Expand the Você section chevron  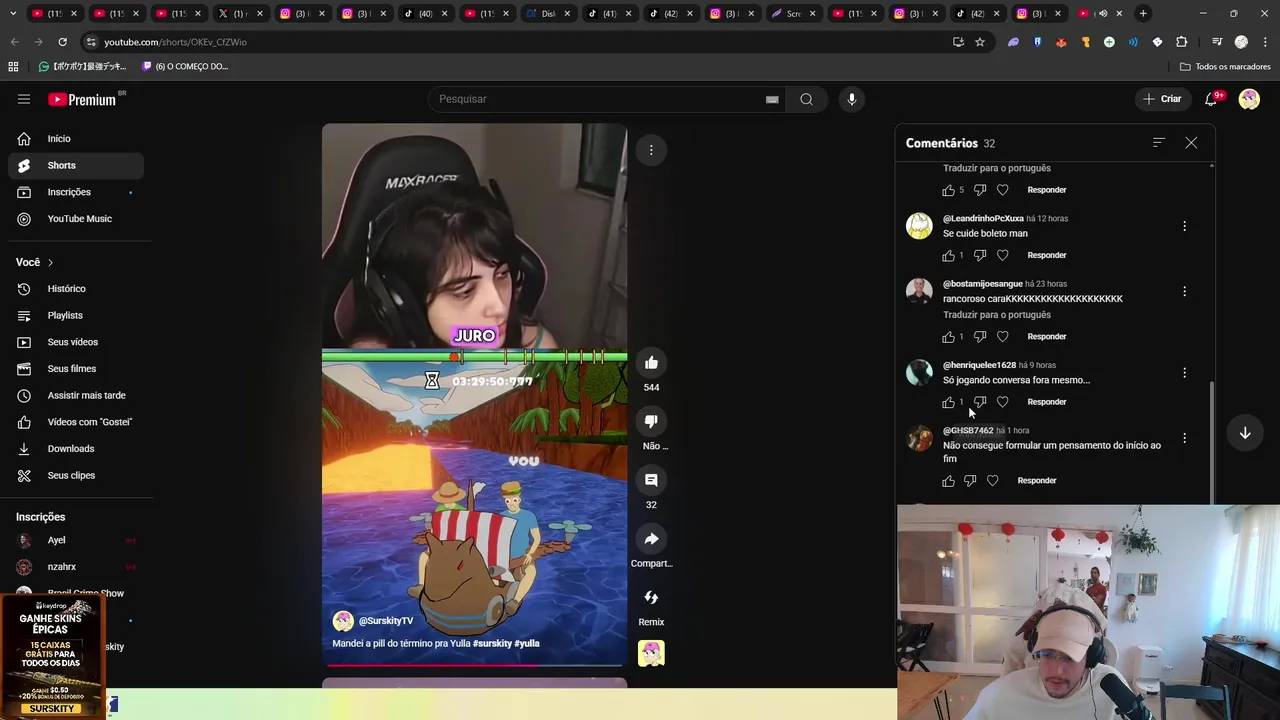tap(50, 262)
